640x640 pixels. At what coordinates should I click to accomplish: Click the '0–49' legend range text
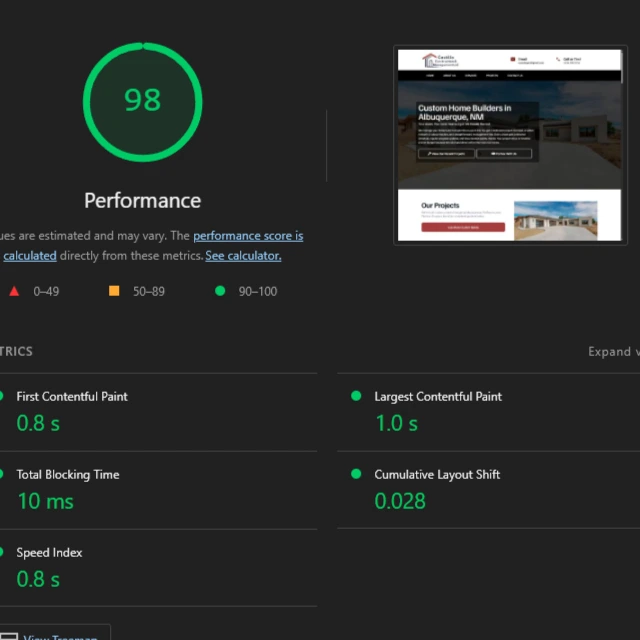point(46,291)
